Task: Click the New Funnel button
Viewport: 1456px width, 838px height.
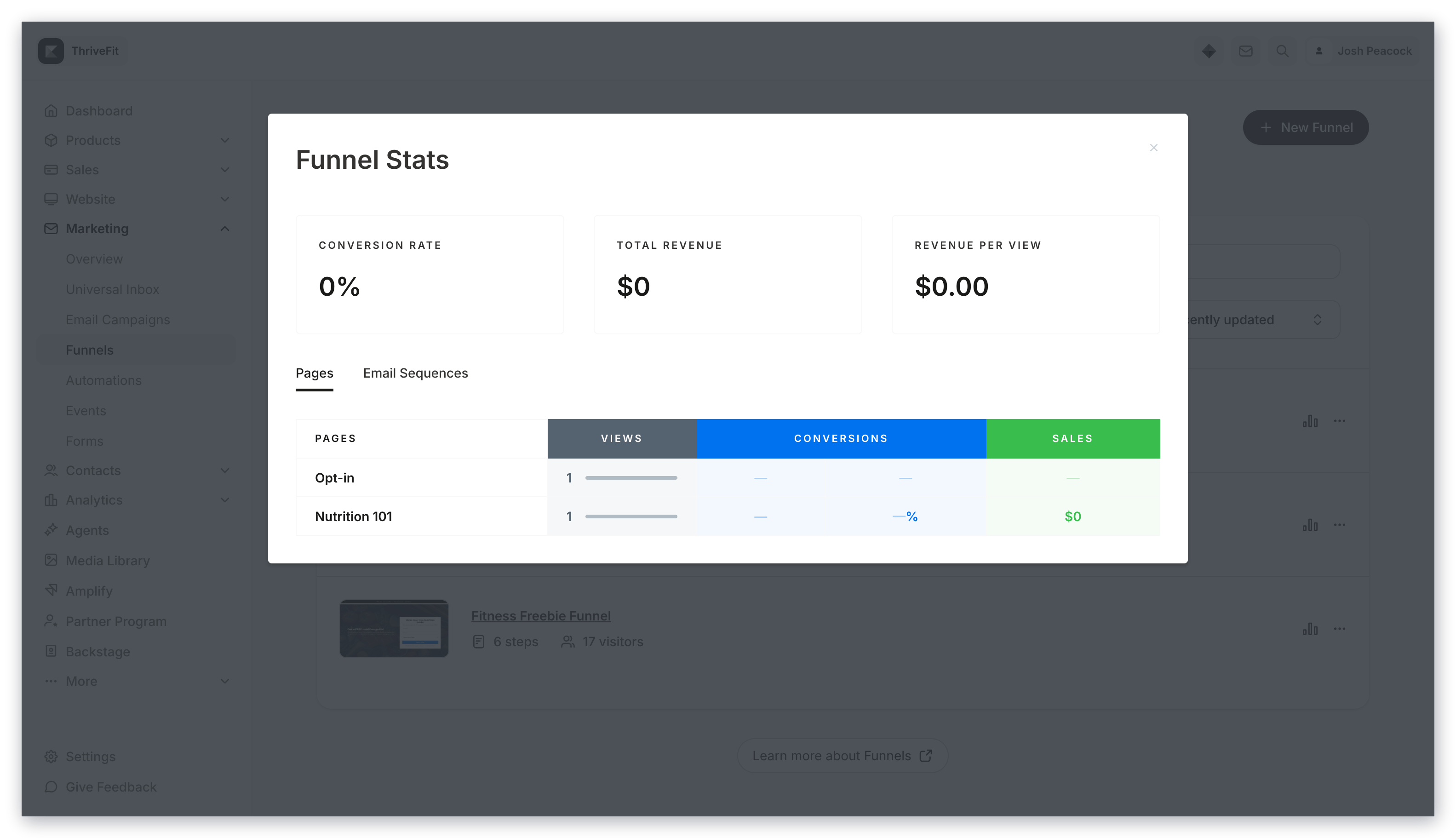Action: (1305, 127)
